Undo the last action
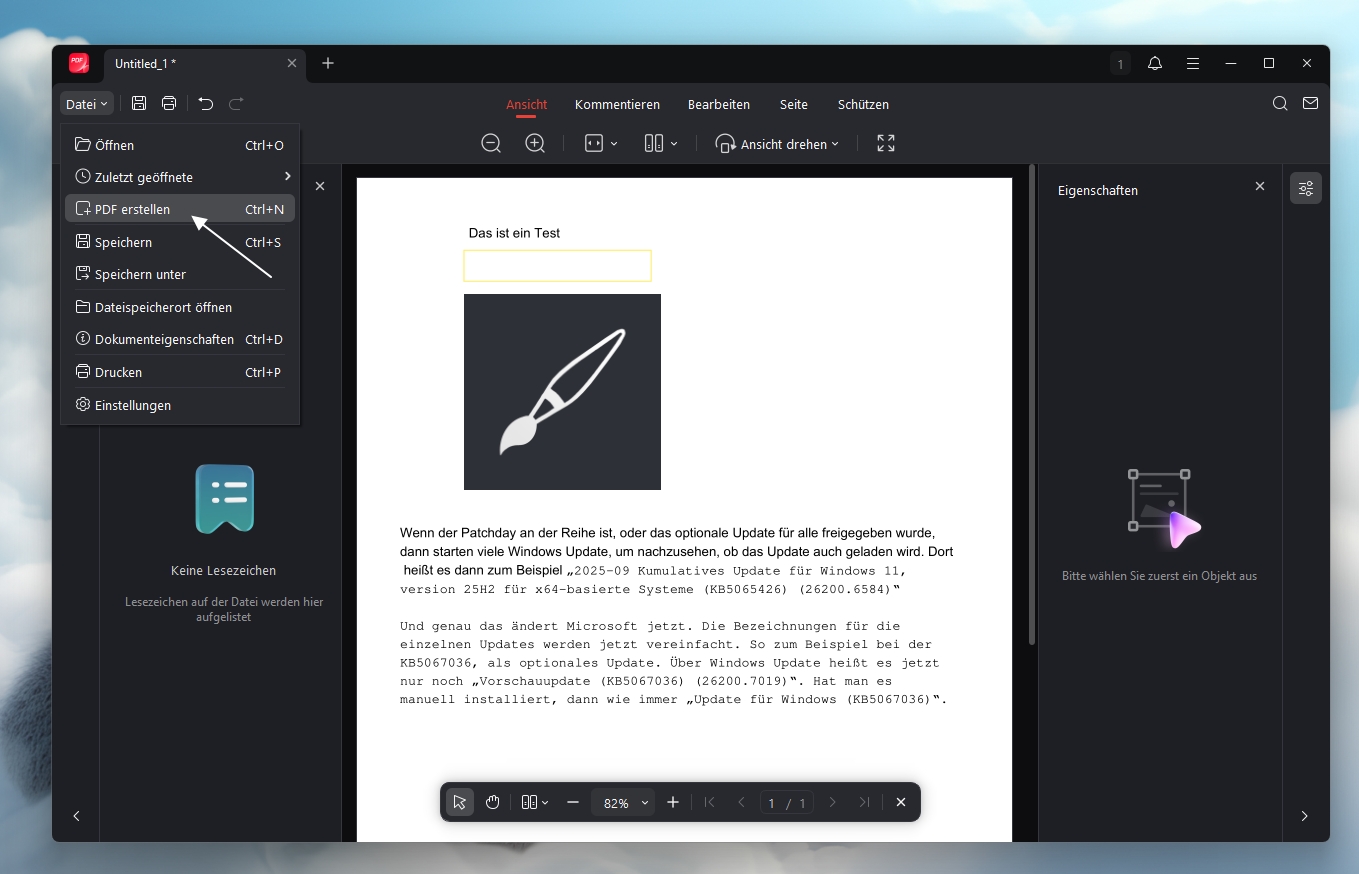The height and width of the screenshot is (874, 1359). 205,104
